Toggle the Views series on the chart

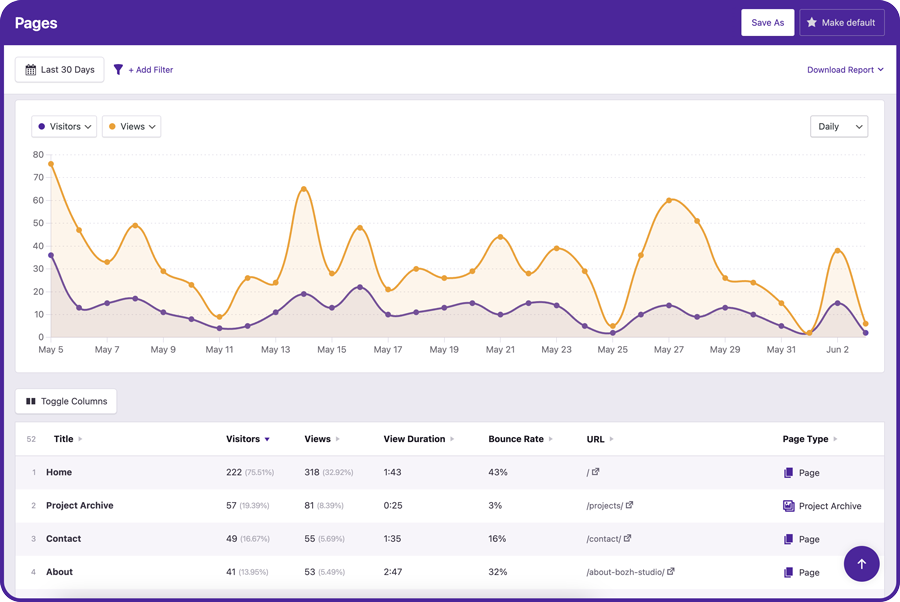[x=130, y=126]
